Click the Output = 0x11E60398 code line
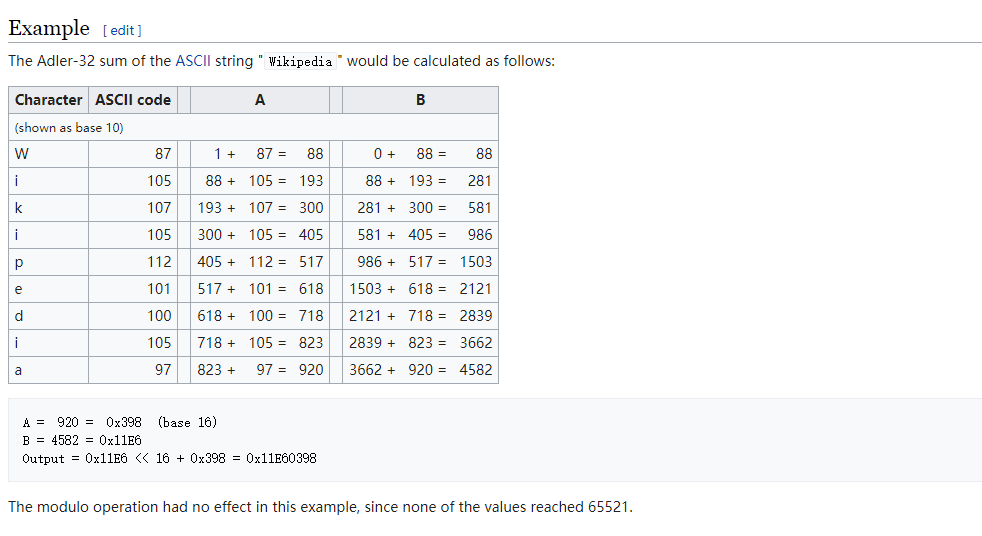This screenshot has width=982, height=536. [x=169, y=458]
